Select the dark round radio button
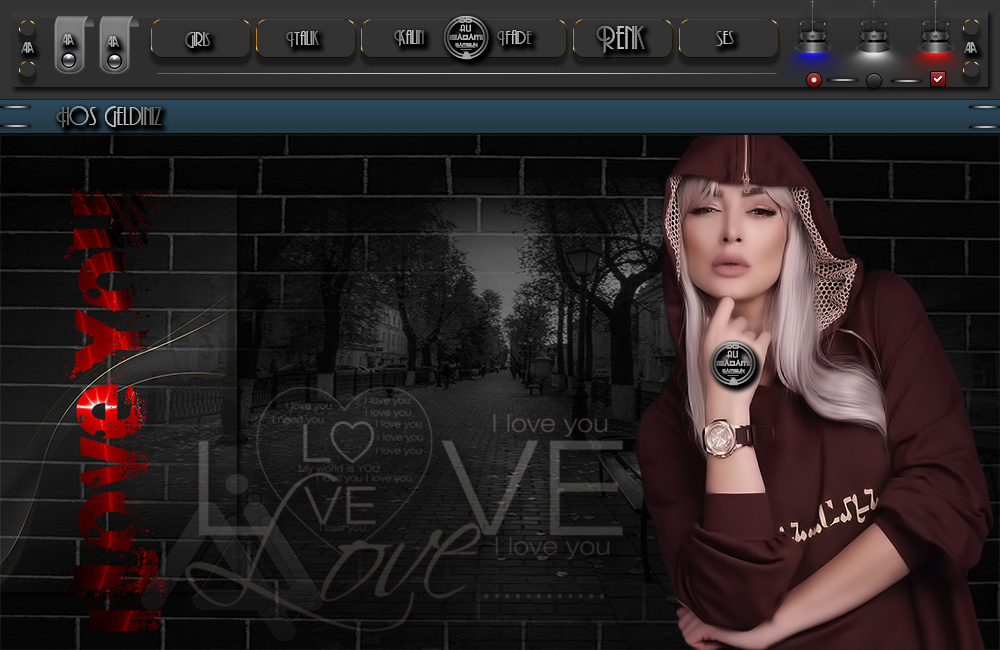Viewport: 1000px width, 650px height. 874,80
